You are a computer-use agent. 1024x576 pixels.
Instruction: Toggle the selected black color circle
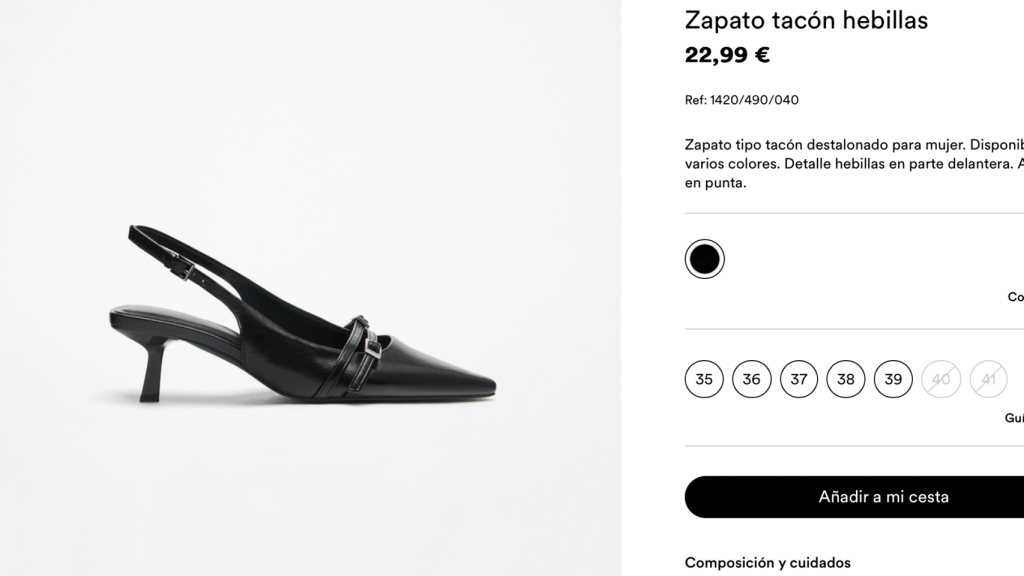tap(704, 258)
